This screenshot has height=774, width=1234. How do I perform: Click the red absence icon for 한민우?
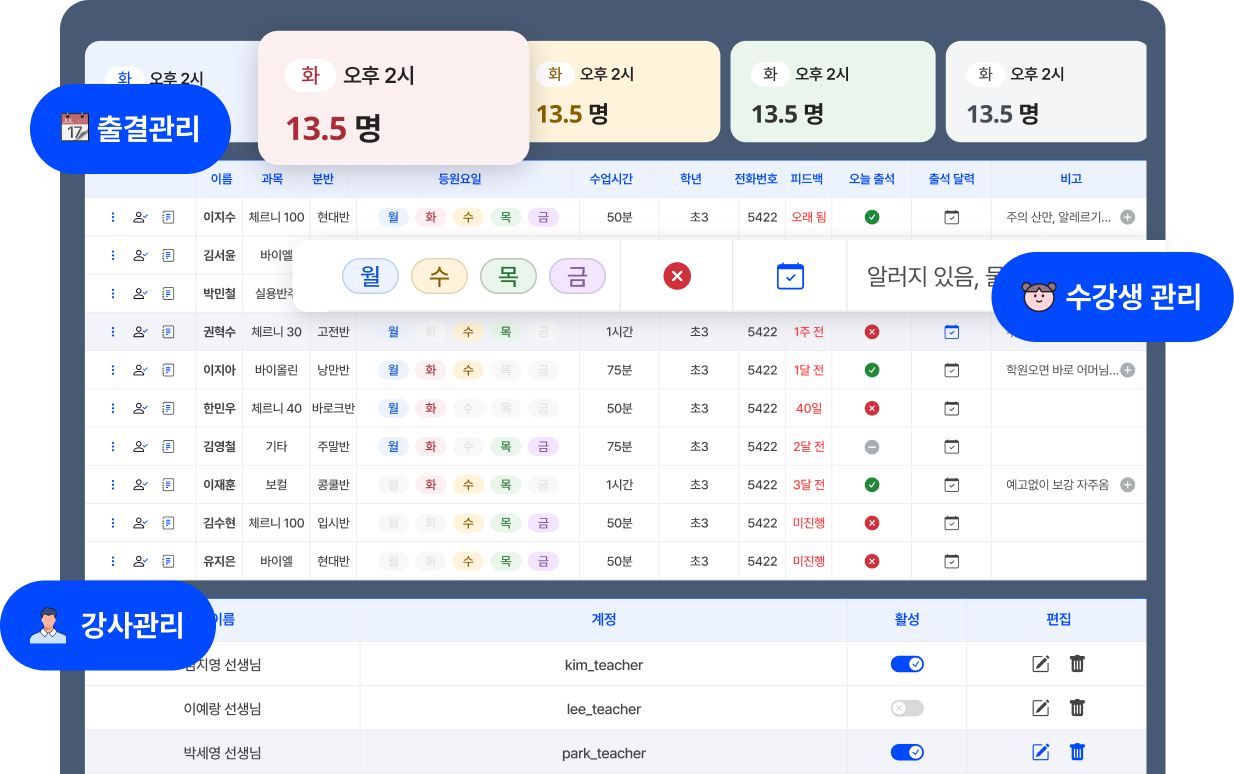871,408
